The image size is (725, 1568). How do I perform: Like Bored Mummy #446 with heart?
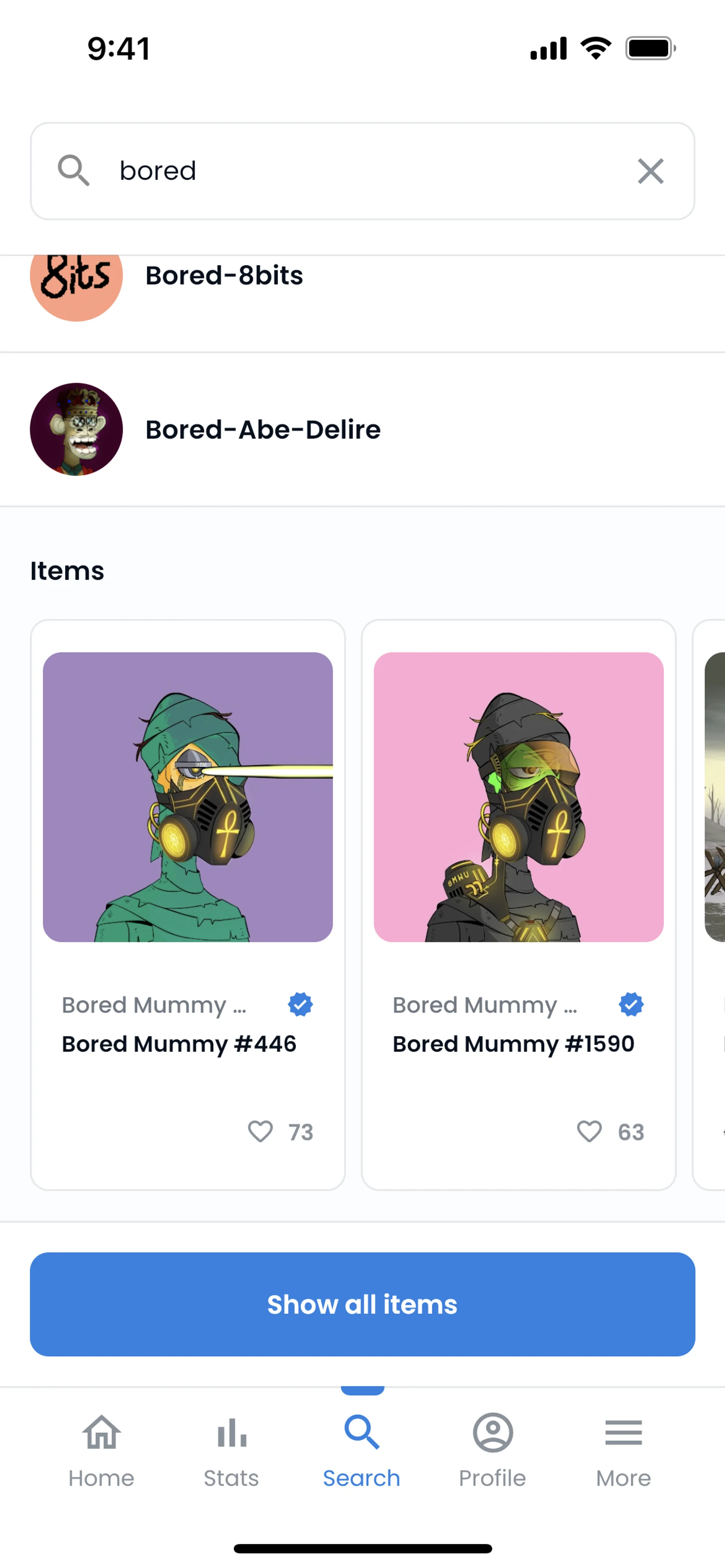coord(260,1132)
